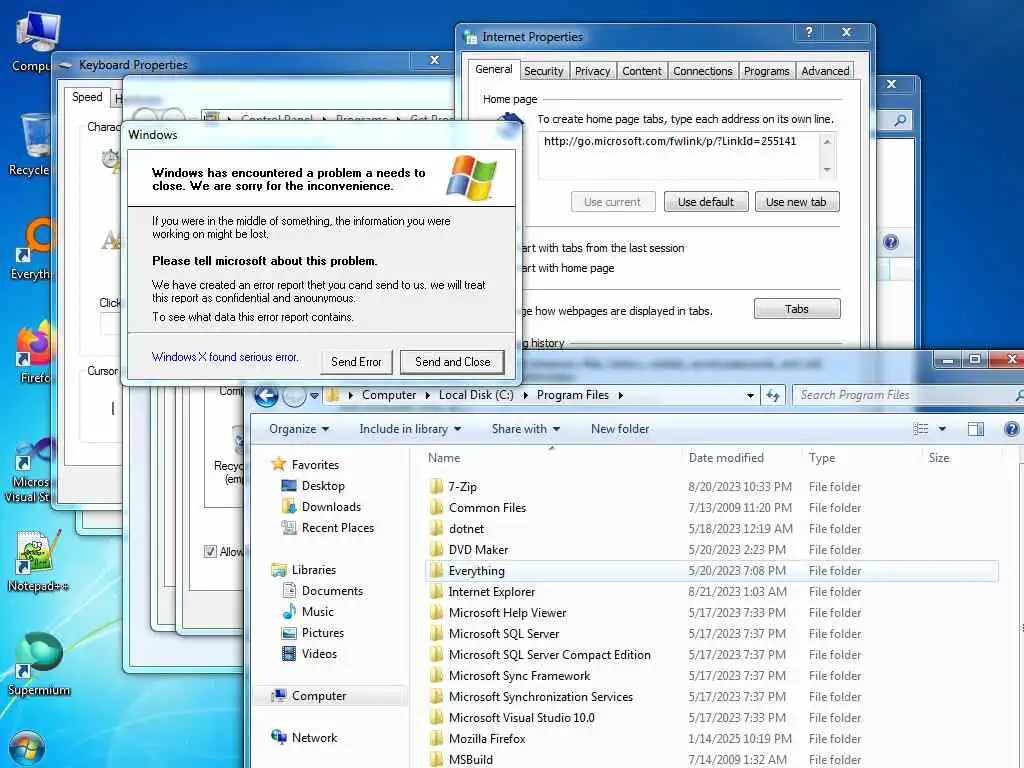Select Mozilla Firefox folder
The image size is (1024, 768).
point(487,739)
